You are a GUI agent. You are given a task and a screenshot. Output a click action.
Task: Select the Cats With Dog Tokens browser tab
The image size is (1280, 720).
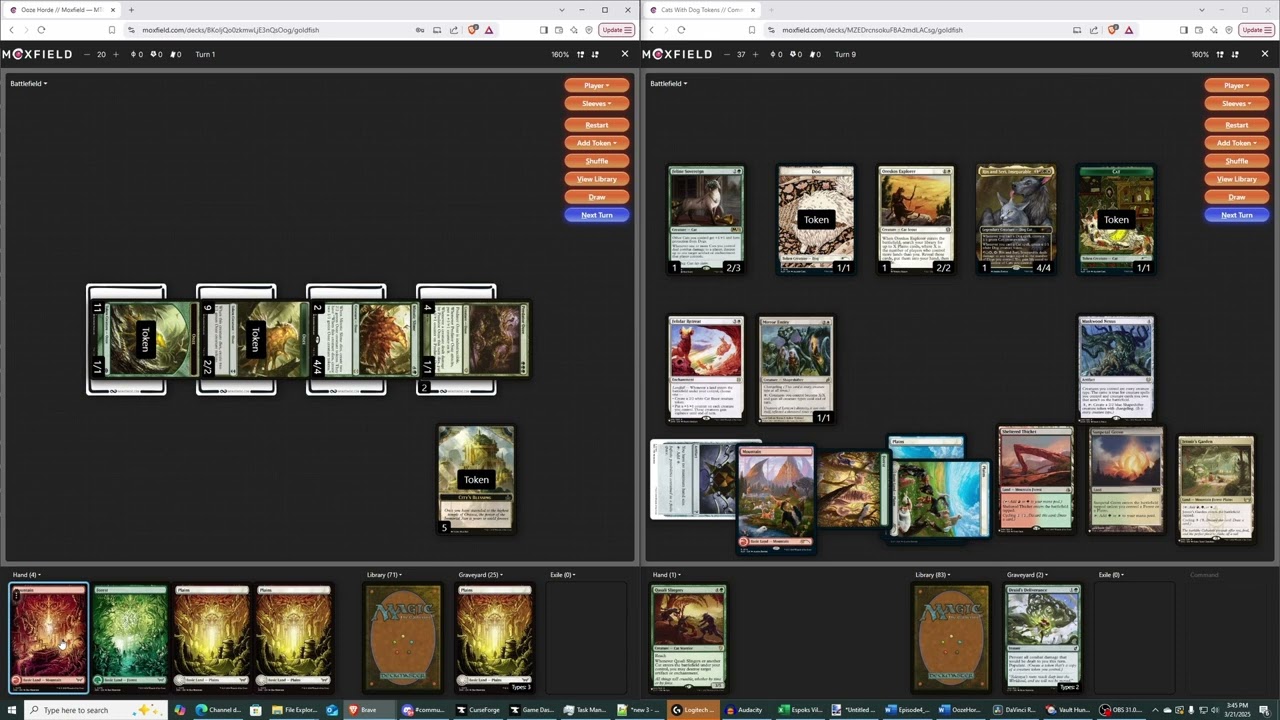click(702, 10)
